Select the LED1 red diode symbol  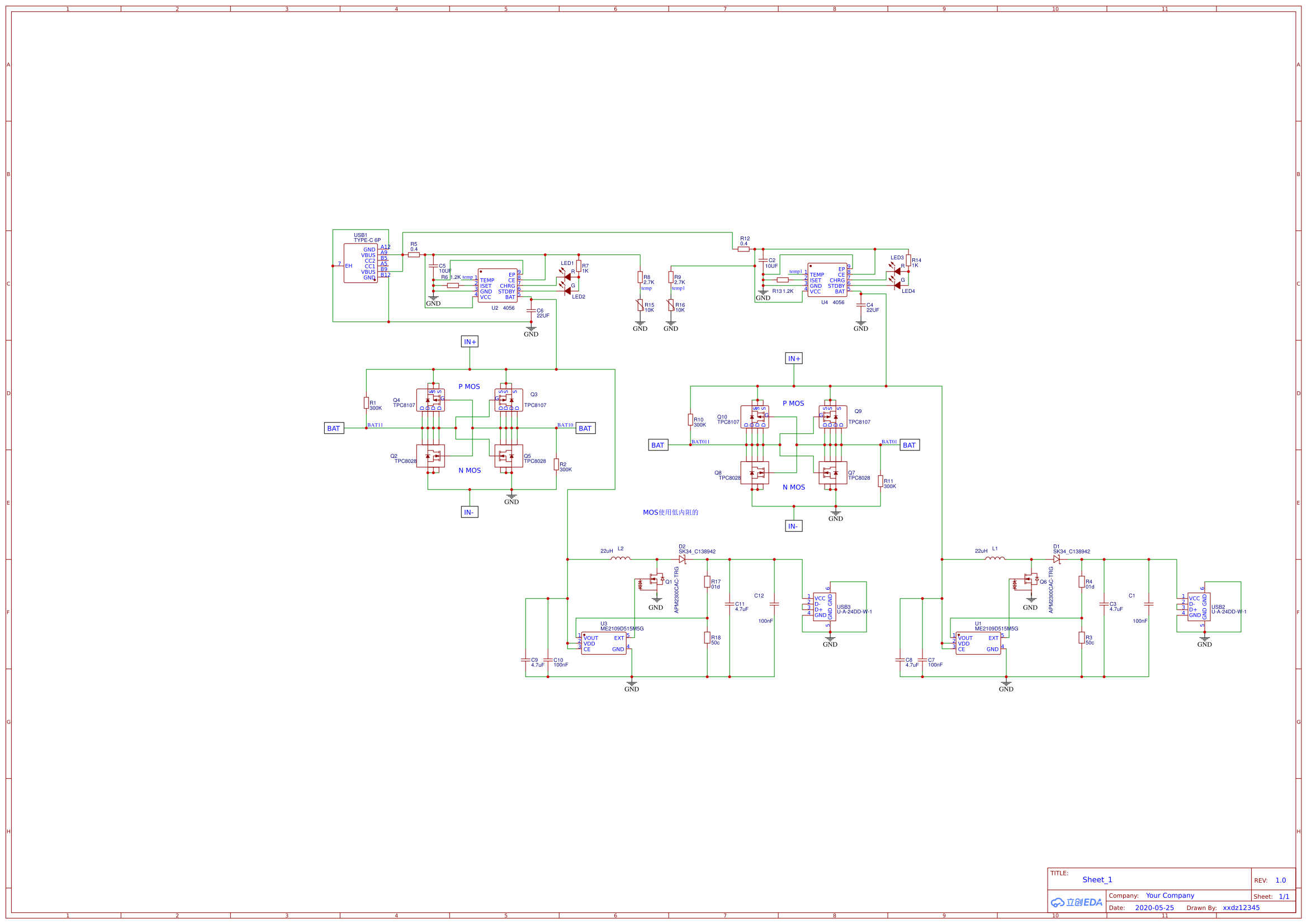coord(565,276)
